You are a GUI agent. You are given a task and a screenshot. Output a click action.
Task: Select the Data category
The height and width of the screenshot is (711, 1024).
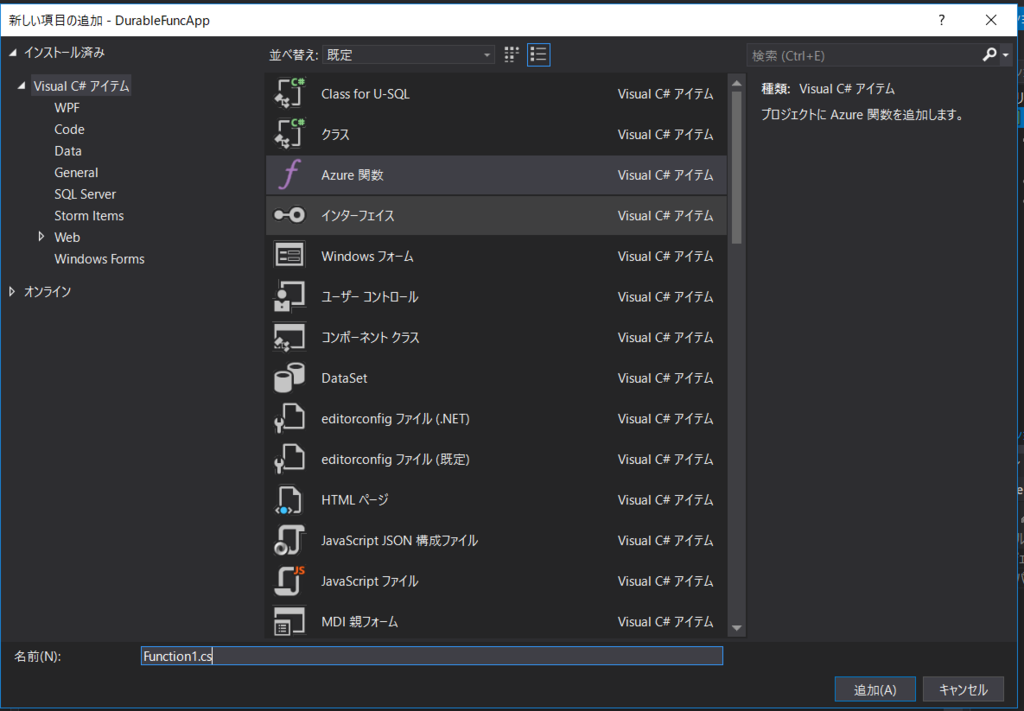(68, 151)
